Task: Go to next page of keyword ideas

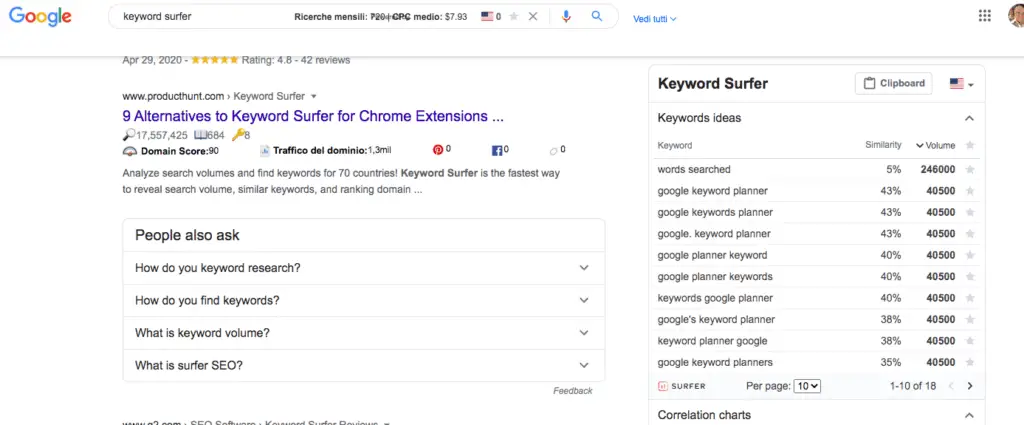Action: (x=970, y=386)
